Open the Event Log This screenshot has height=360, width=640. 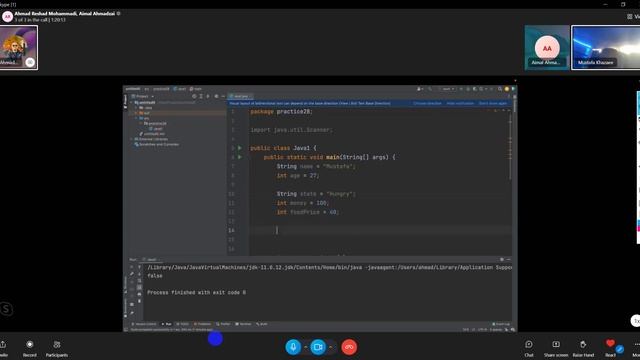click(501, 324)
